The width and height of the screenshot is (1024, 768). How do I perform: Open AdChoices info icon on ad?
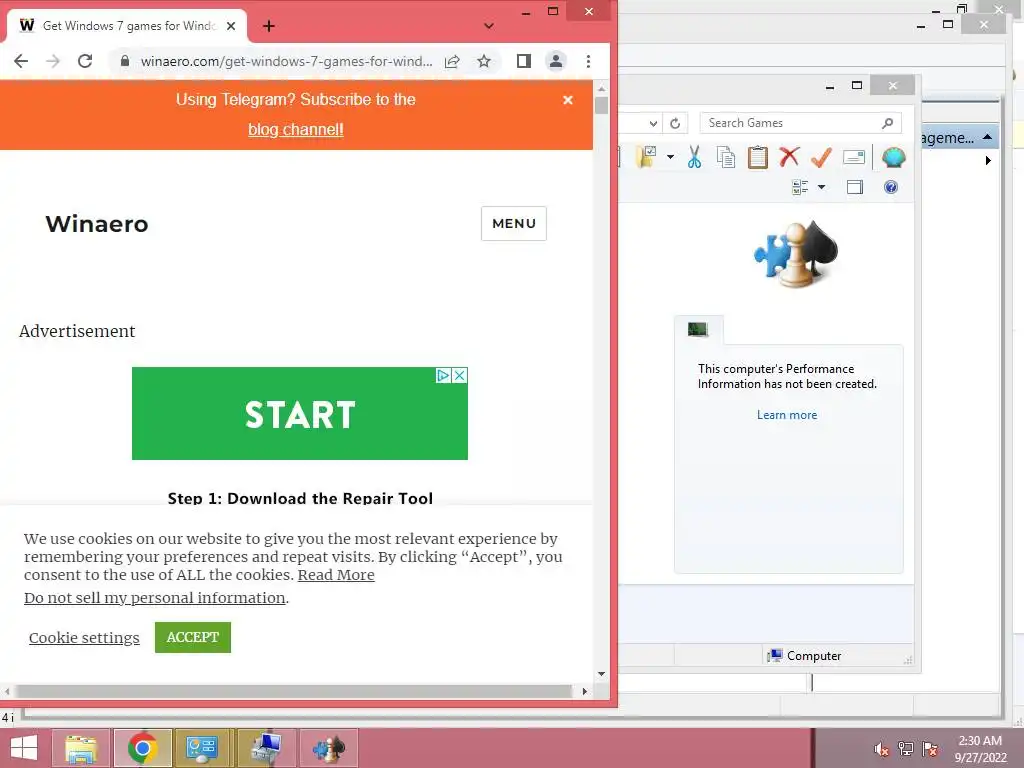point(443,376)
